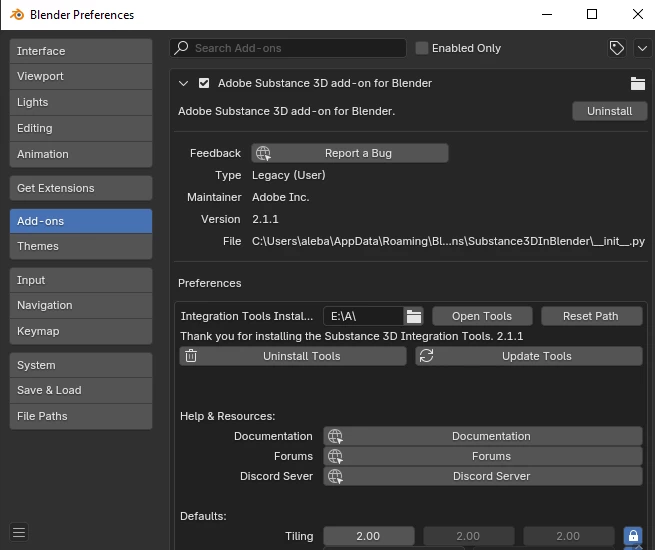655x550 pixels.
Task: Disable the Adobe Substance 3D add-on checkbox
Action: click(x=204, y=83)
